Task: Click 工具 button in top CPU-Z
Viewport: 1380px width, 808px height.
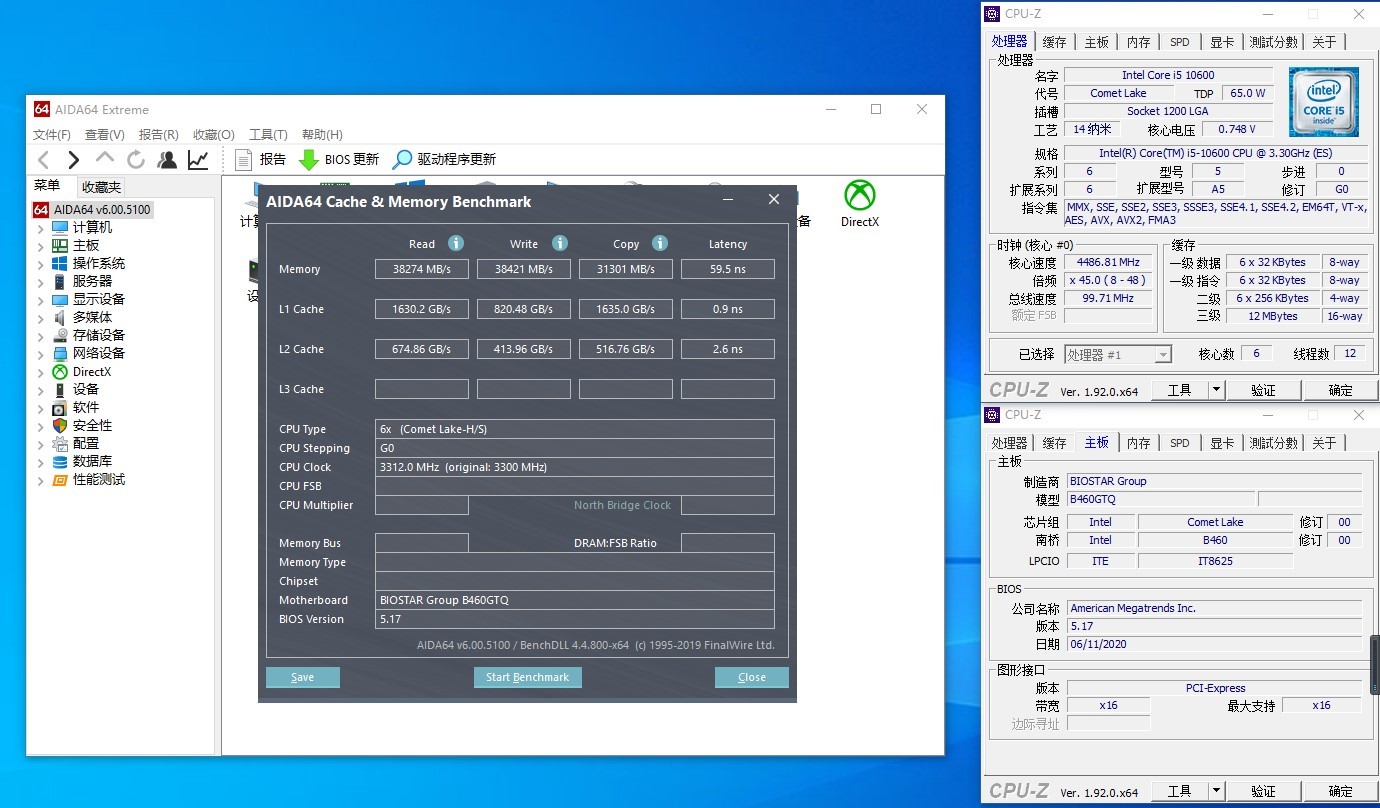Action: coord(1180,390)
